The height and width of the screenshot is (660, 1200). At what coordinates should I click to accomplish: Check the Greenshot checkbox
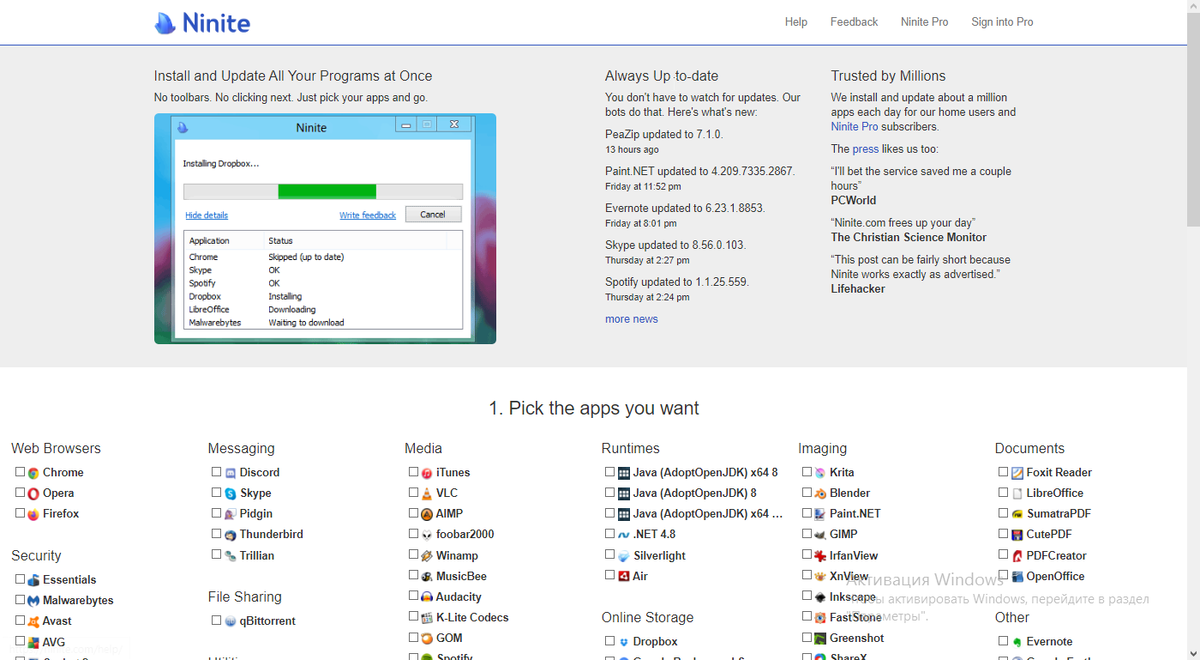click(807, 637)
